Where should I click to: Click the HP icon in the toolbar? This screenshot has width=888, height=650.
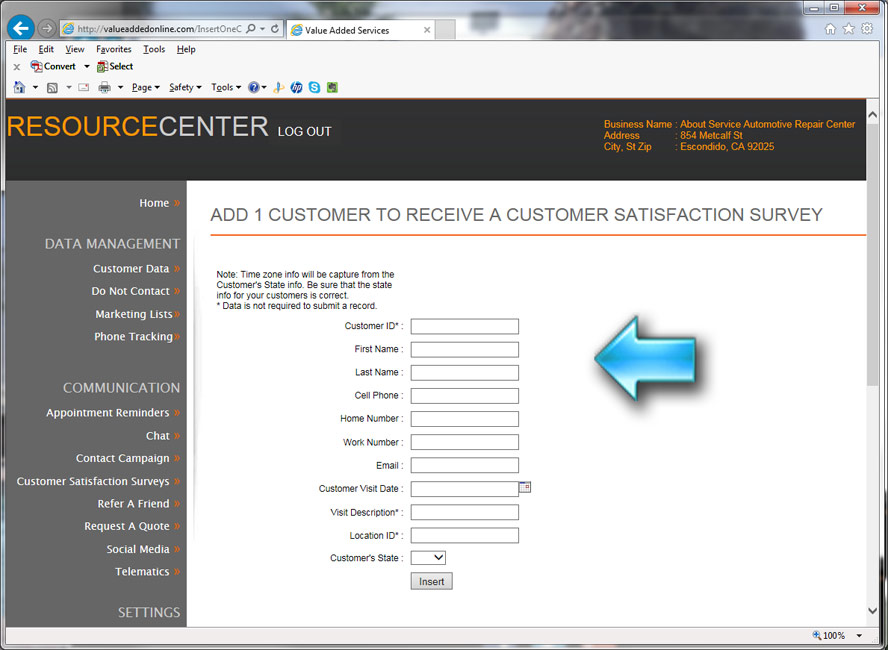pyautogui.click(x=297, y=87)
